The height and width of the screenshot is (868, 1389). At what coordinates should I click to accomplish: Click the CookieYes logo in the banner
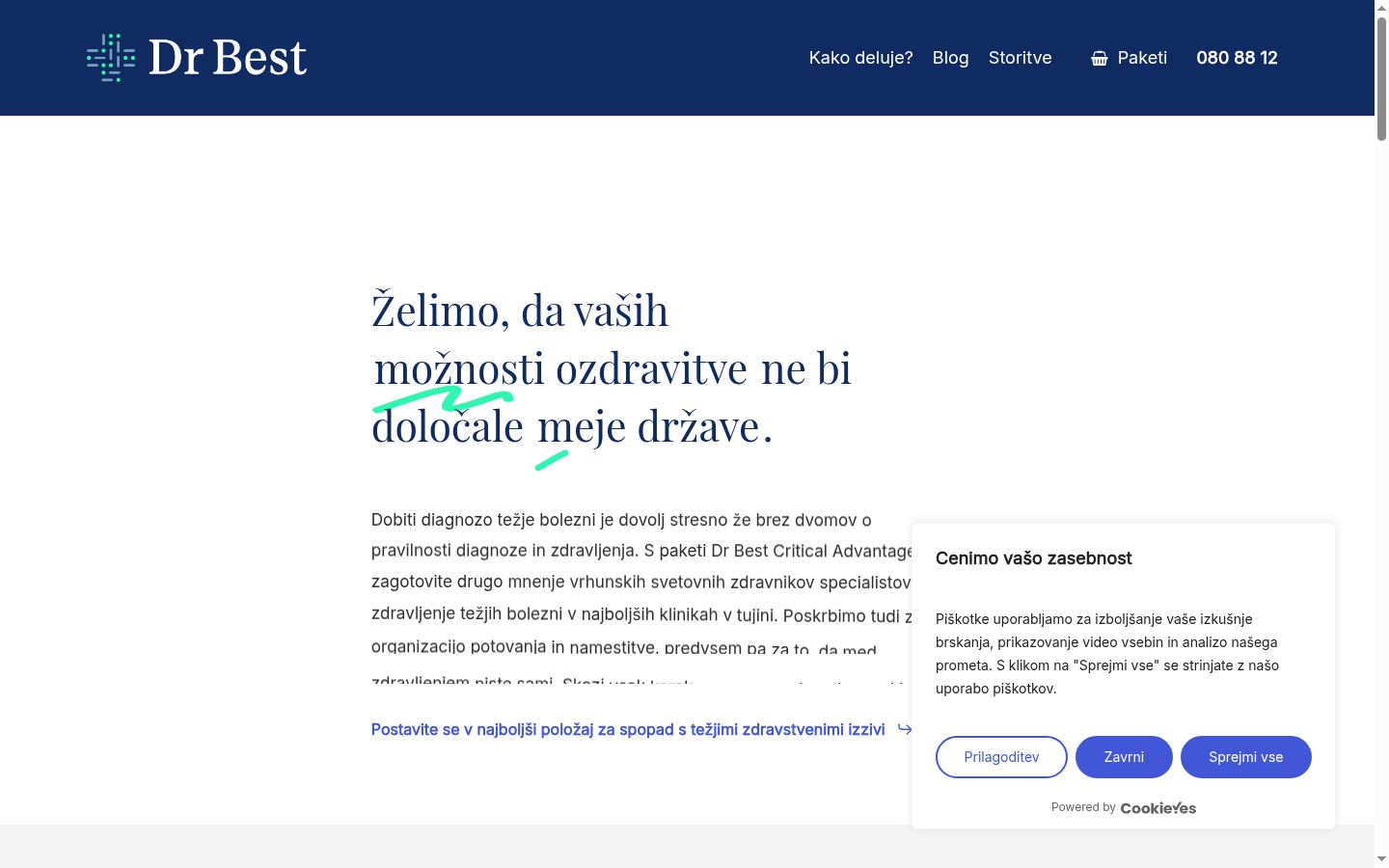point(1157,808)
